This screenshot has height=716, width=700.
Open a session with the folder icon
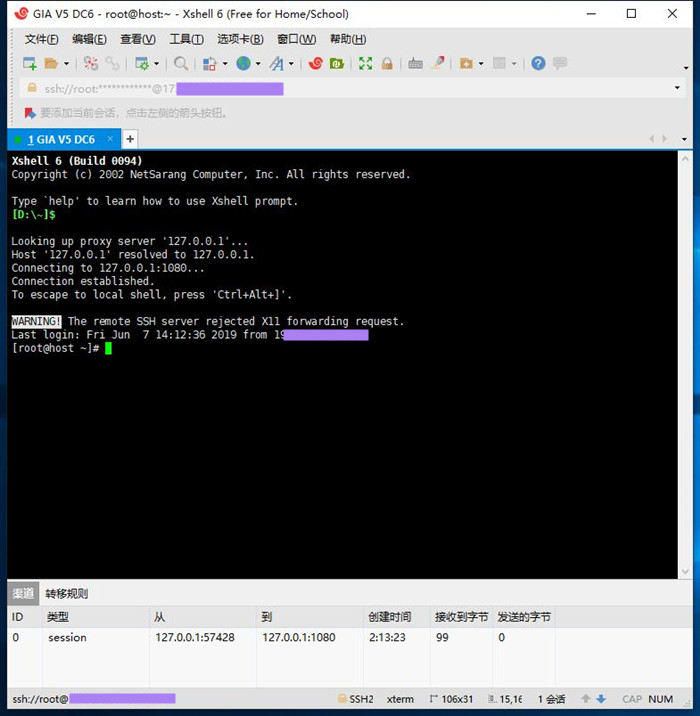(x=51, y=63)
